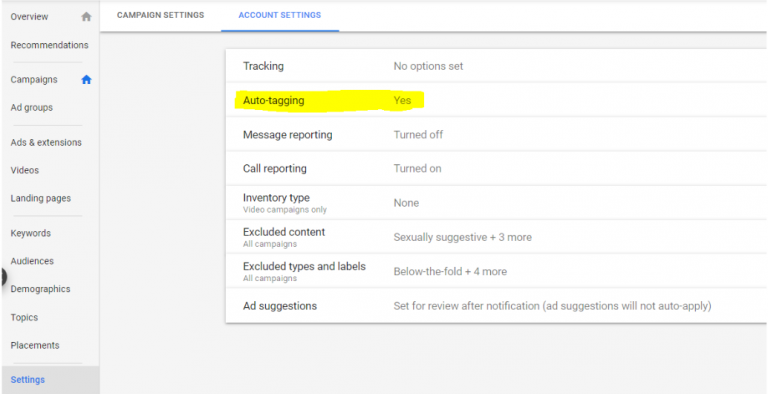Open Audiences in the sidebar
This screenshot has height=394, width=768.
[32, 261]
